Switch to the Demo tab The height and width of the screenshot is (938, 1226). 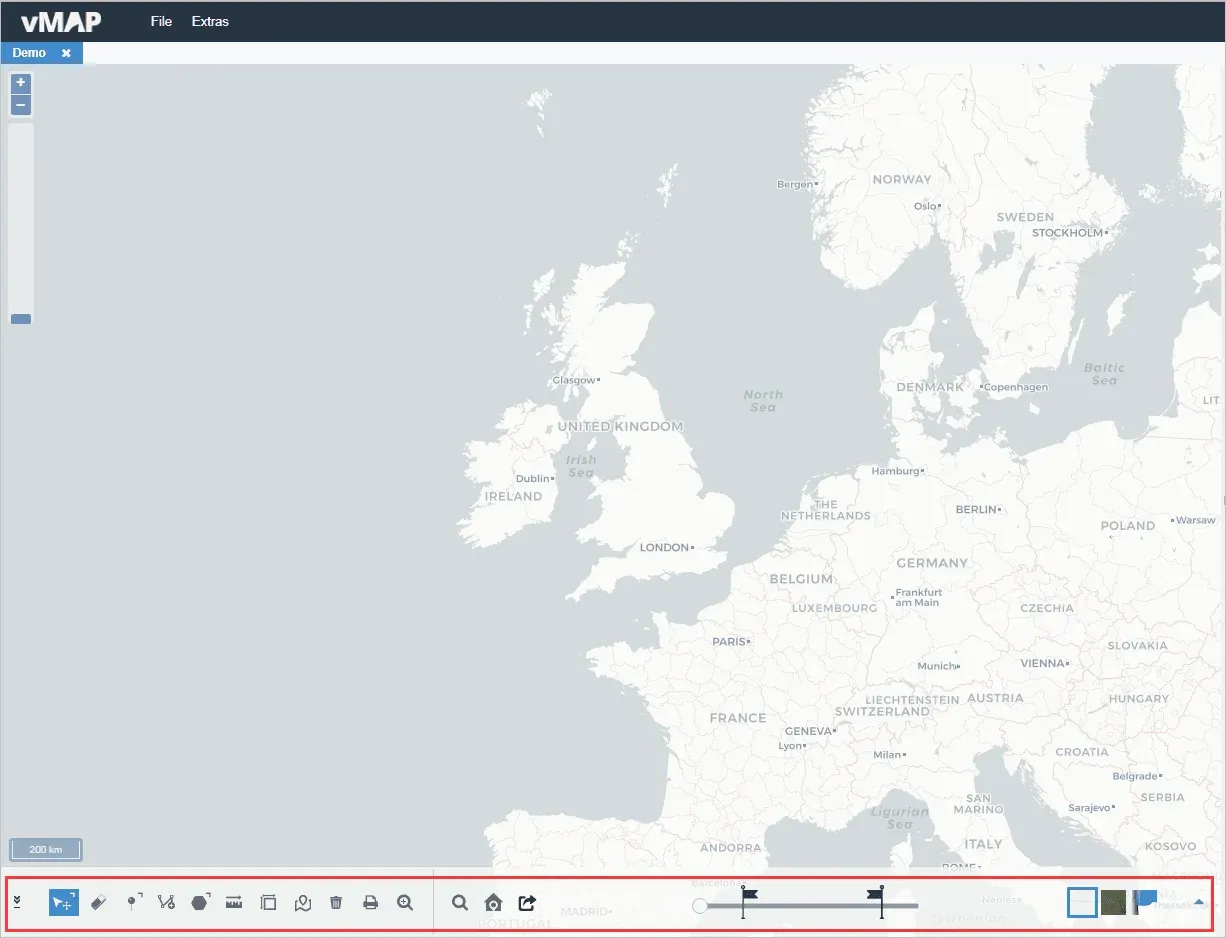pyautogui.click(x=29, y=53)
